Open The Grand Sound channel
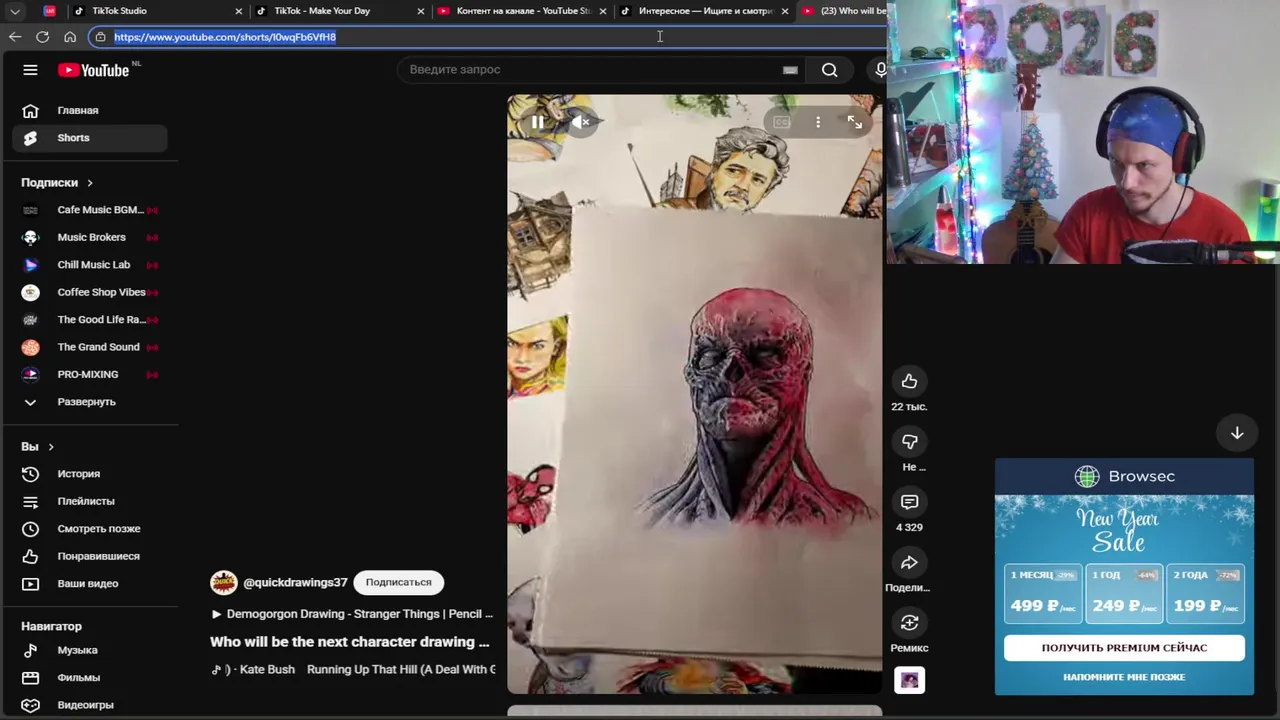 [x=90, y=347]
